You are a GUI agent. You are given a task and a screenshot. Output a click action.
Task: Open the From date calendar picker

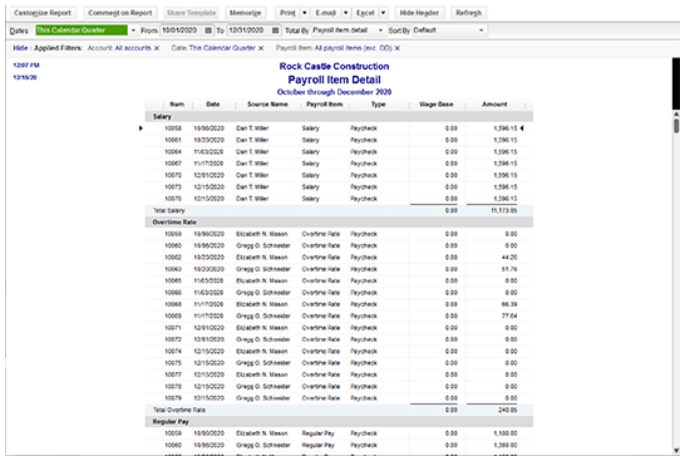(208, 30)
